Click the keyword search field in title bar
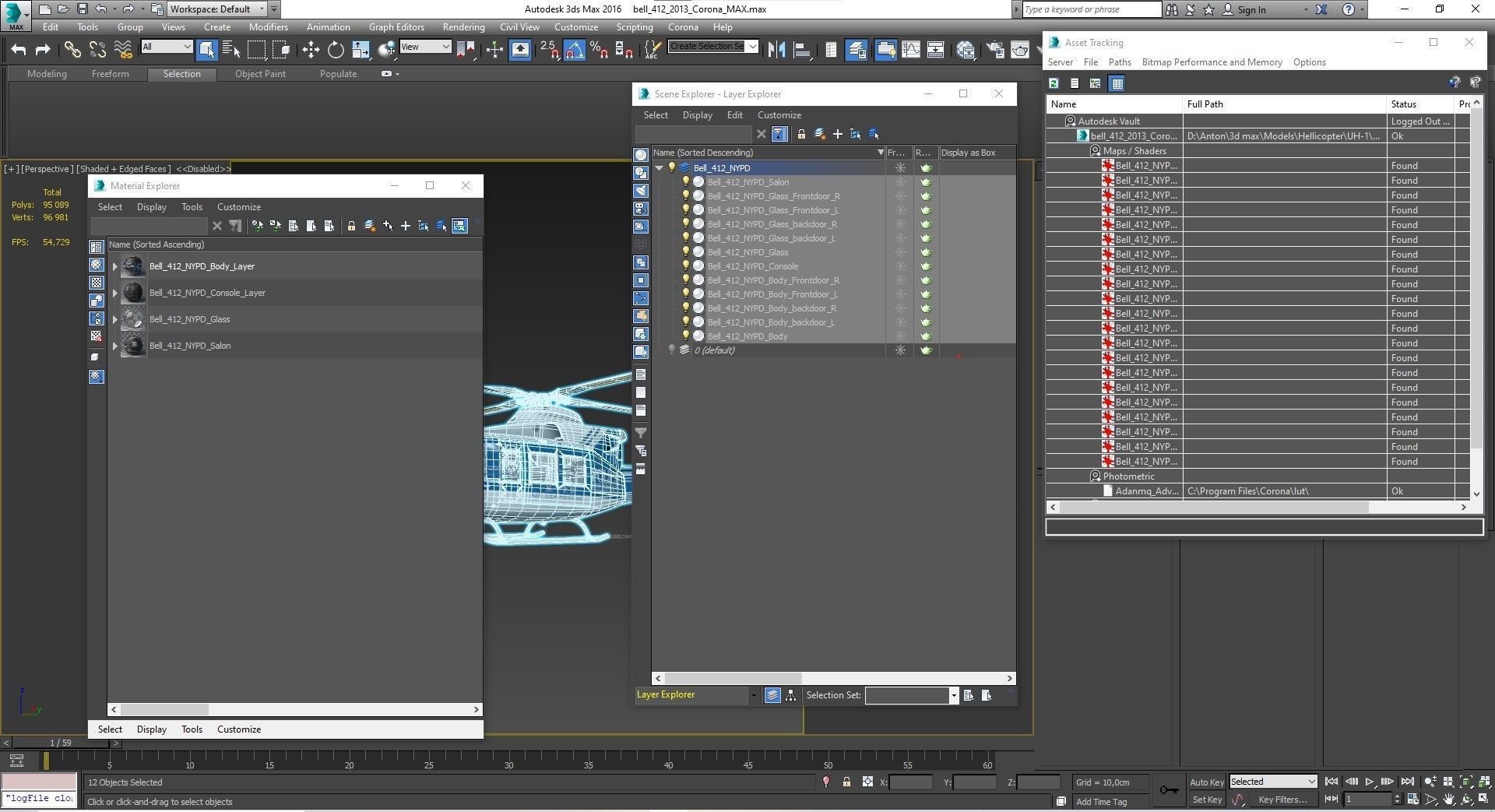 pos(1091,9)
